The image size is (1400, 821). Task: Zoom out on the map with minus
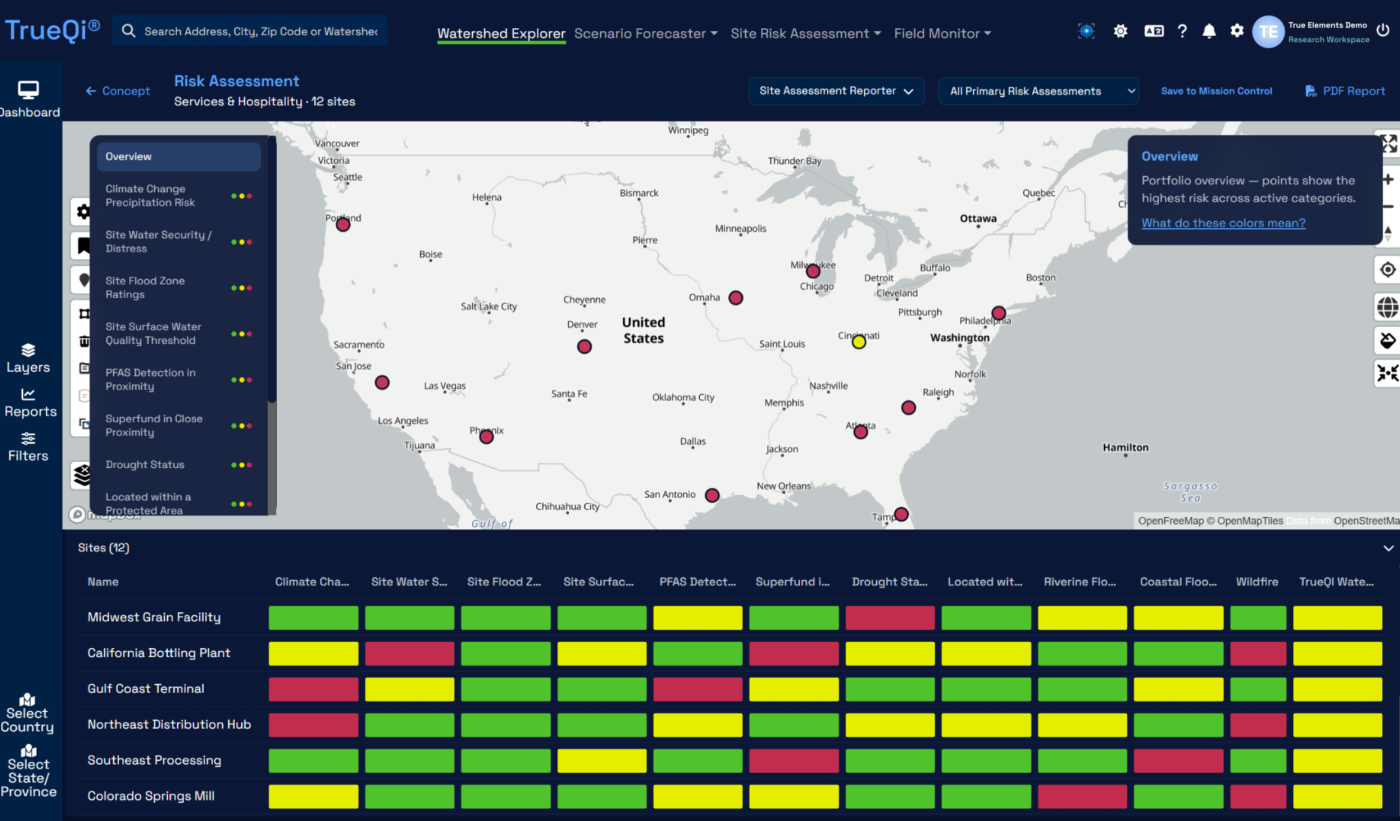[1388, 206]
